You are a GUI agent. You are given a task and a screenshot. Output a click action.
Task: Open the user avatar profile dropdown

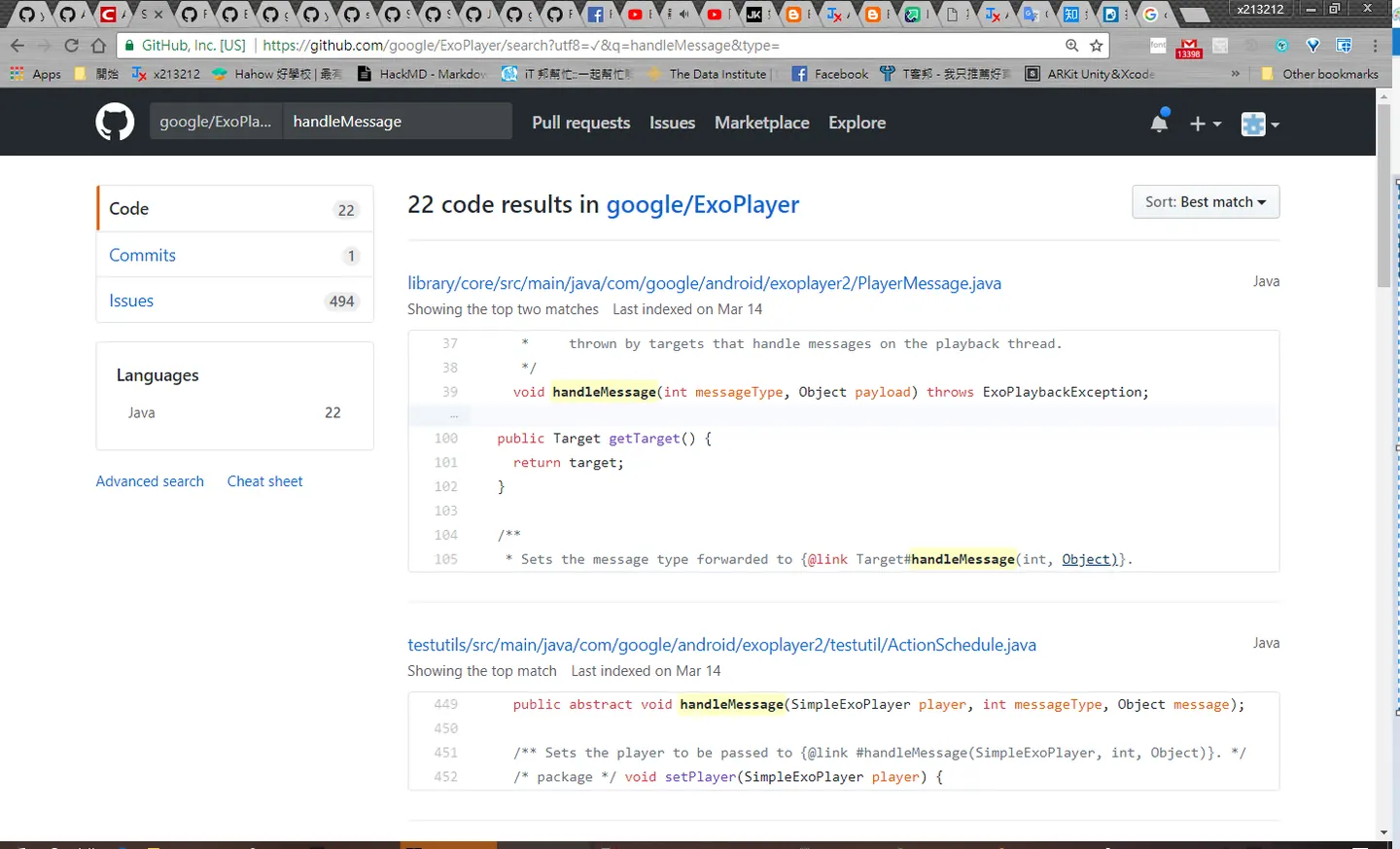point(1260,124)
